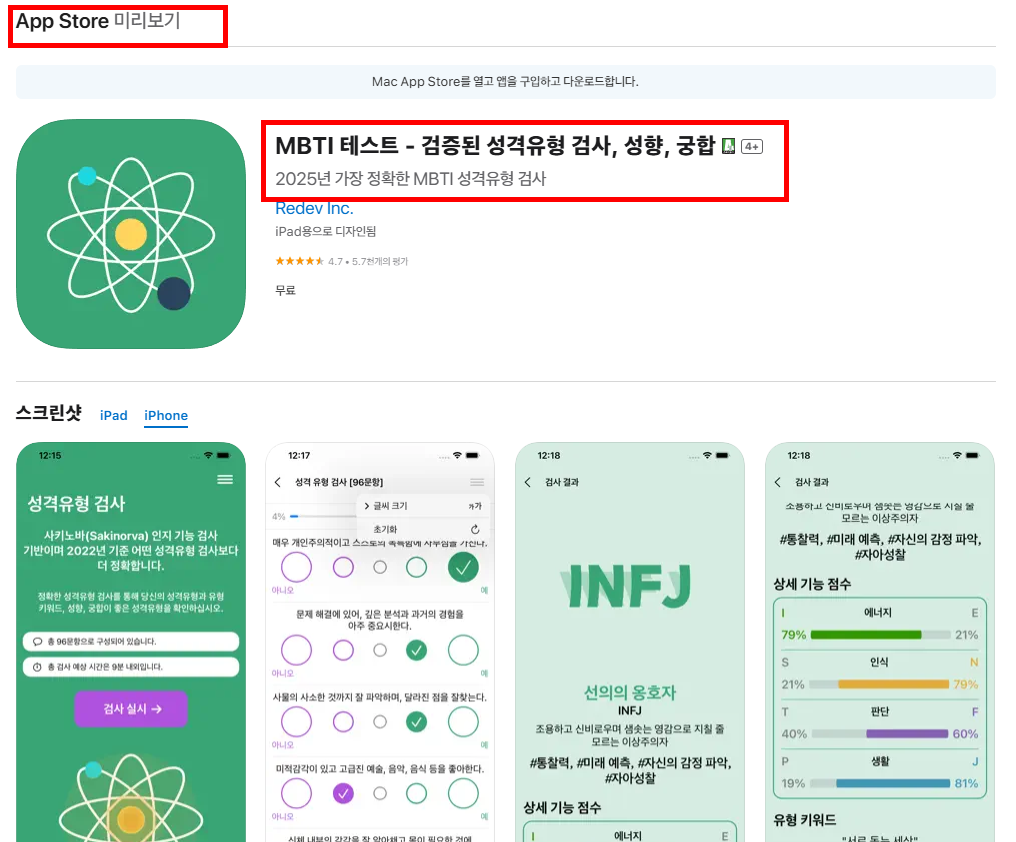Click the App Store 미리보기 header
The height and width of the screenshot is (842, 1016).
coord(98,21)
